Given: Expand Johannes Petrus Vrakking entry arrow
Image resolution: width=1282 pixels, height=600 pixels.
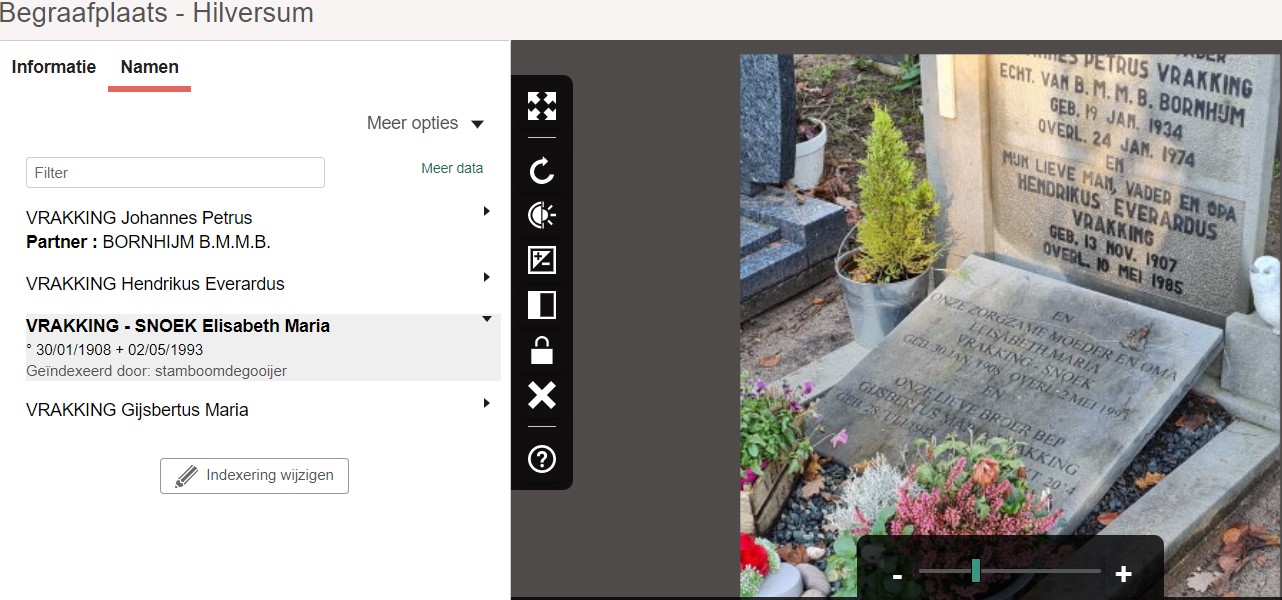Looking at the screenshot, I should (486, 211).
